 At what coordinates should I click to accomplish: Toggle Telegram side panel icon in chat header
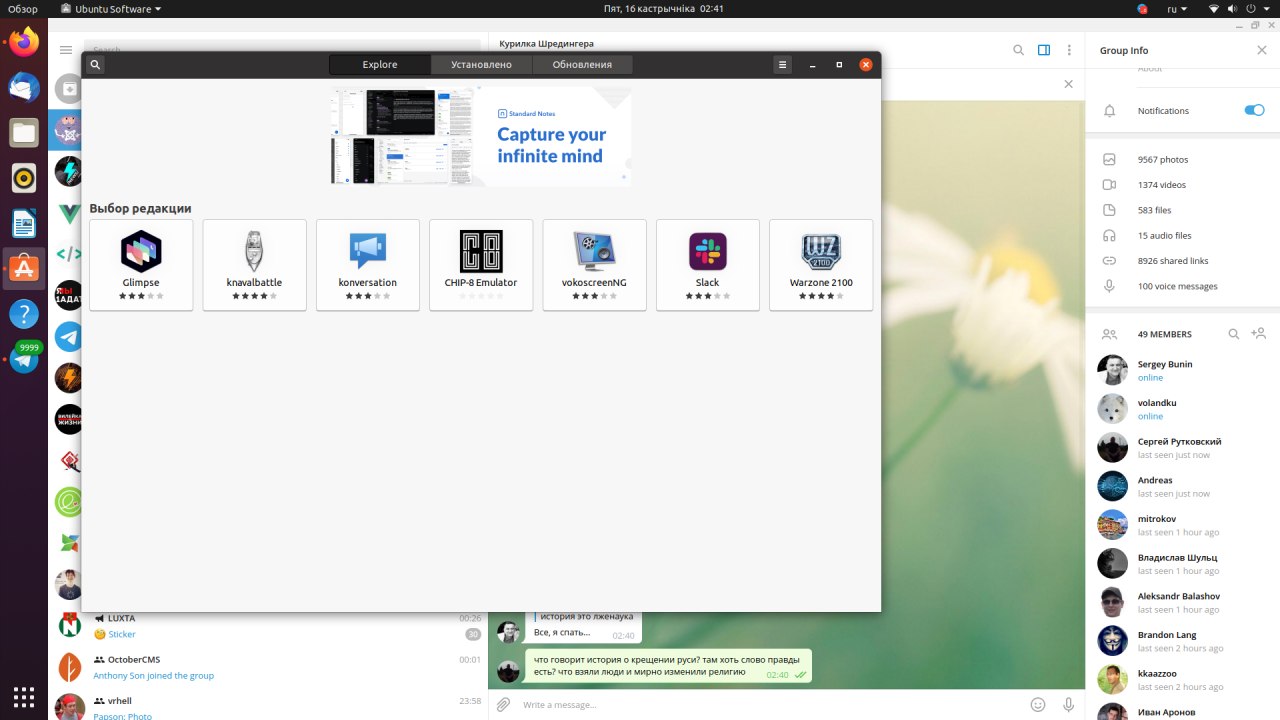[1044, 50]
